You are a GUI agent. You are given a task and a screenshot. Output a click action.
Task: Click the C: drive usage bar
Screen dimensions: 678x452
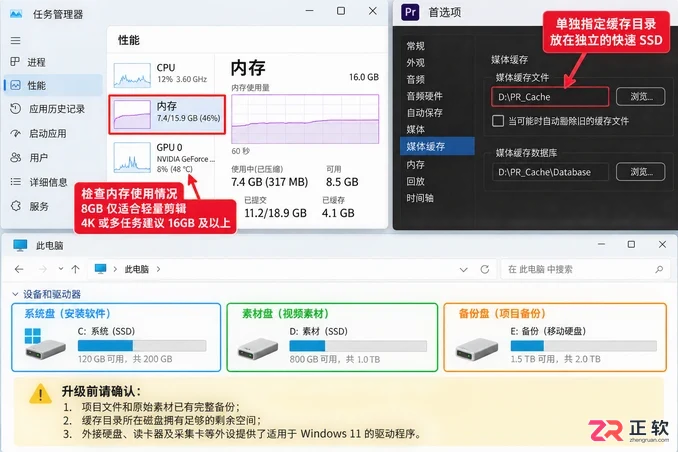pyautogui.click(x=142, y=346)
